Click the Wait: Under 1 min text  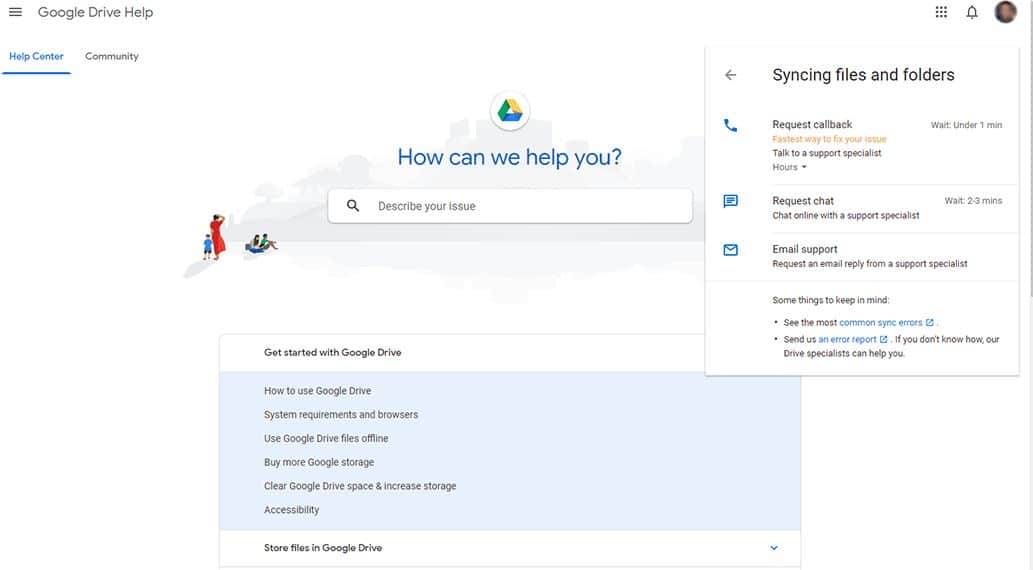click(966, 125)
